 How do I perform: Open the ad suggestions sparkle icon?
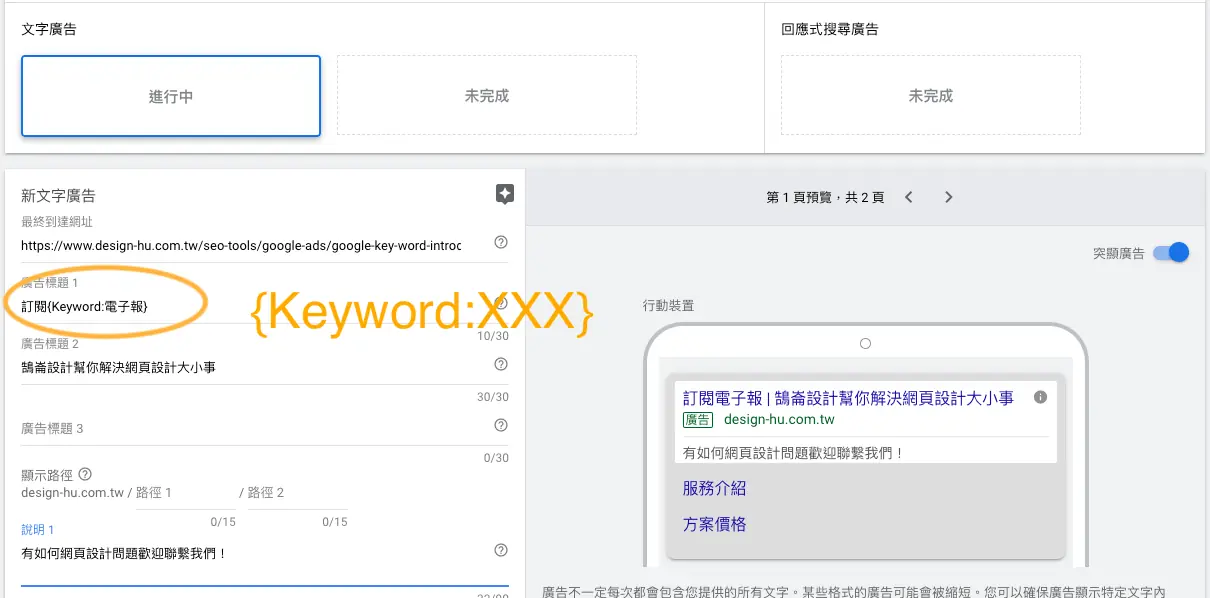click(505, 195)
